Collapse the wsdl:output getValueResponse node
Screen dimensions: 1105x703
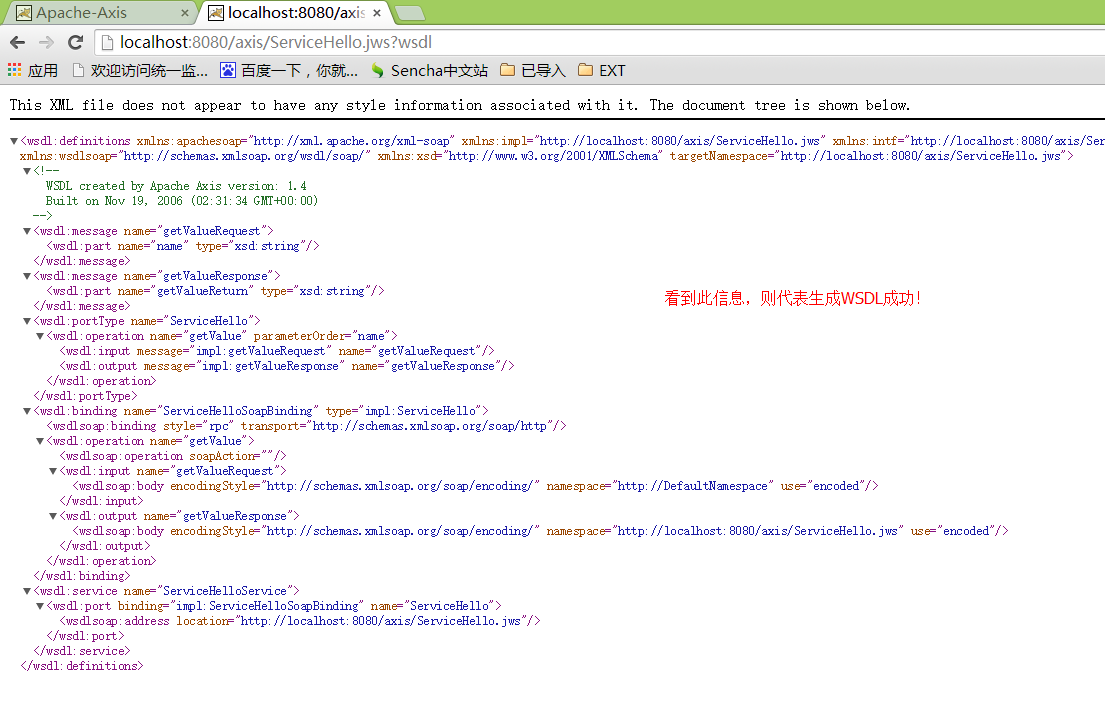tap(53, 516)
